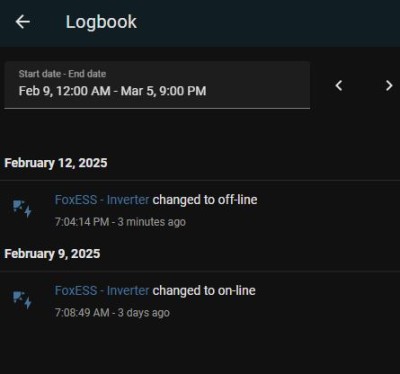The height and width of the screenshot is (374, 400).
Task: Jump to the previous date range with the left chevron
Action: [x=339, y=86]
